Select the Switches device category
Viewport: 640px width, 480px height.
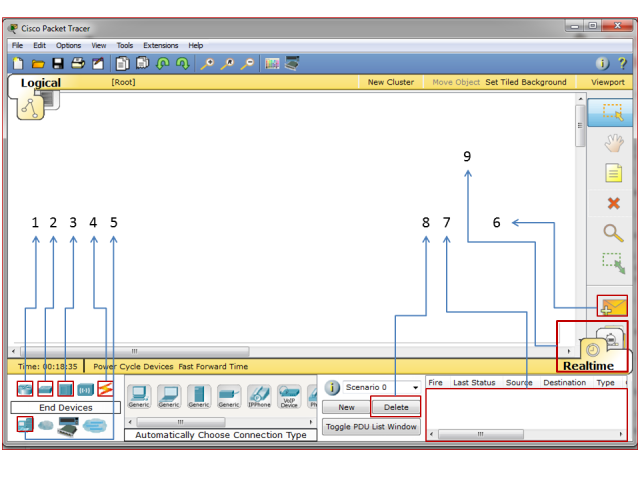(45, 389)
